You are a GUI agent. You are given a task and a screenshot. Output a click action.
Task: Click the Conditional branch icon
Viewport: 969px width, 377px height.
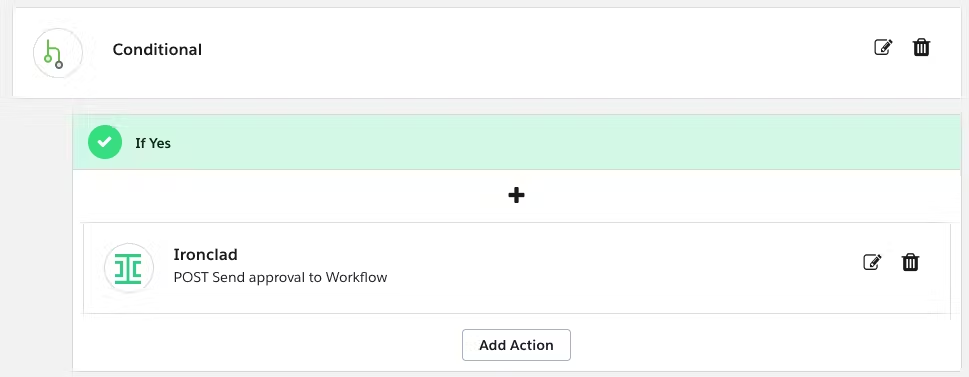57,53
